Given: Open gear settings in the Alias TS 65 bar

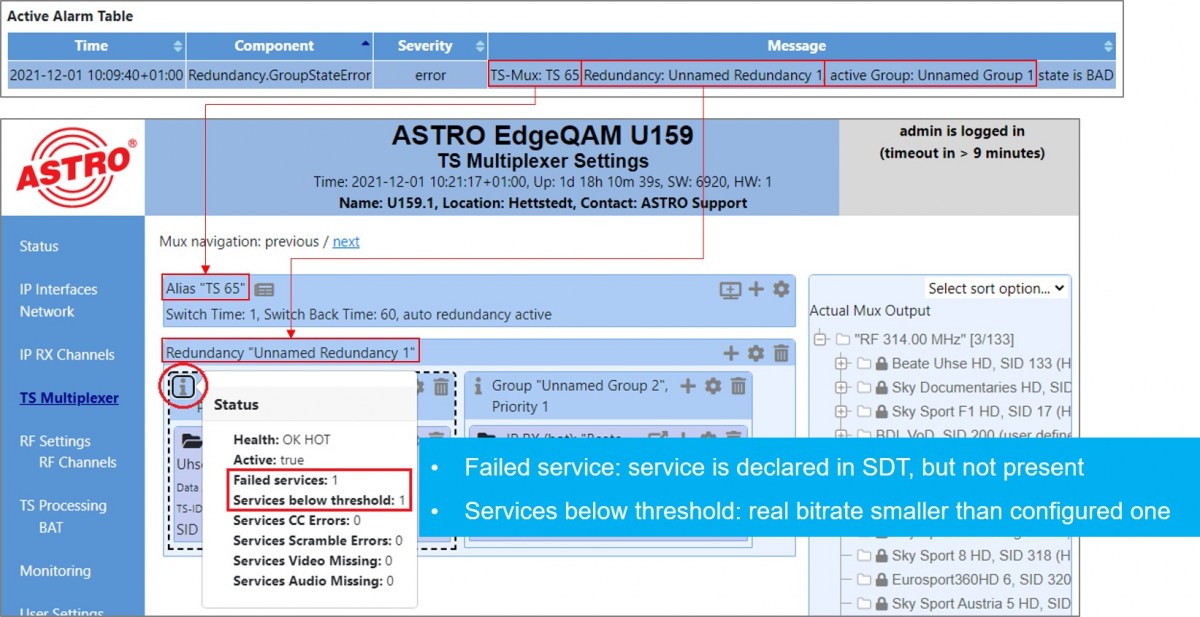Looking at the screenshot, I should tap(781, 289).
